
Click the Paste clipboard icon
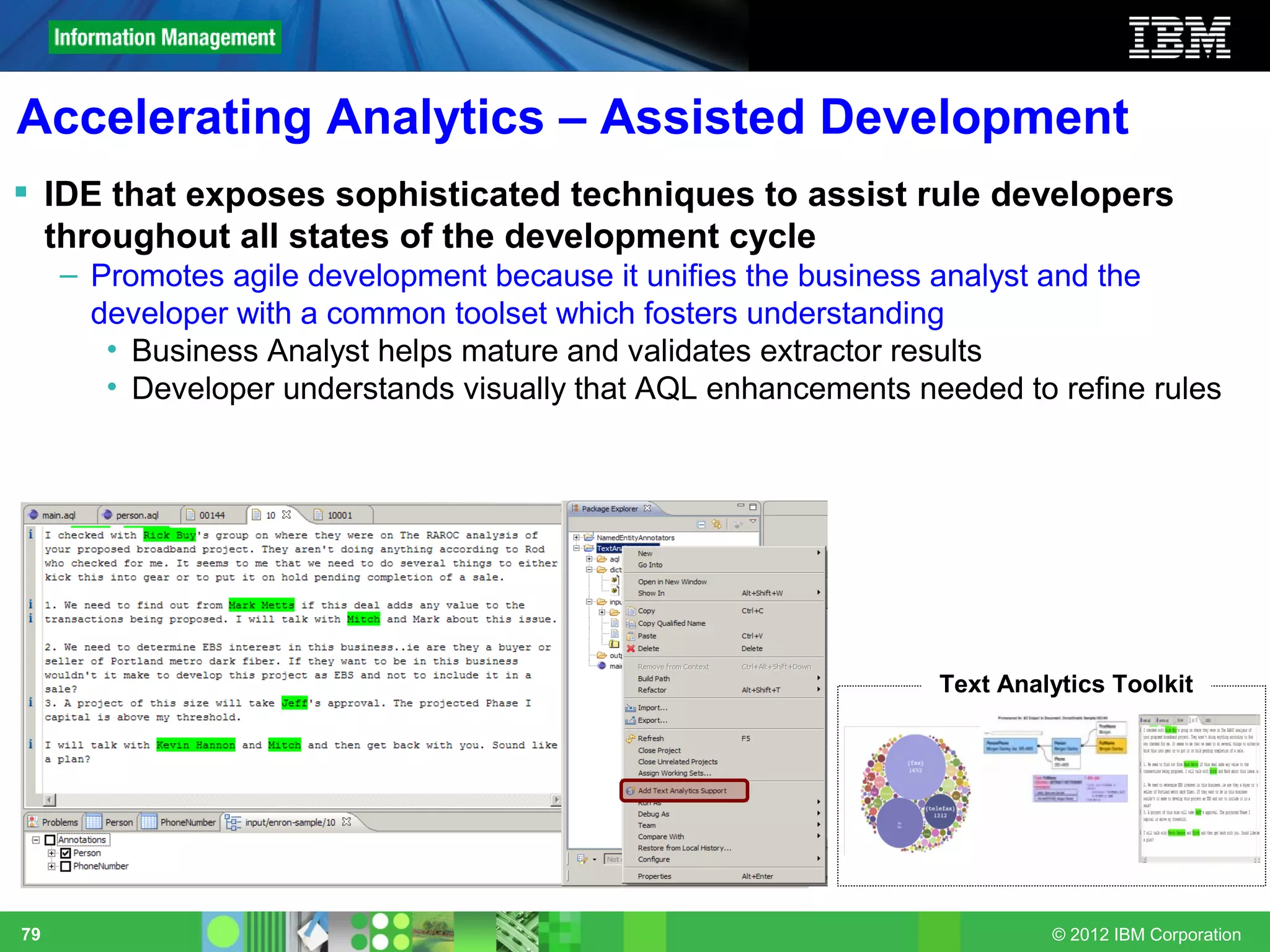click(x=631, y=636)
